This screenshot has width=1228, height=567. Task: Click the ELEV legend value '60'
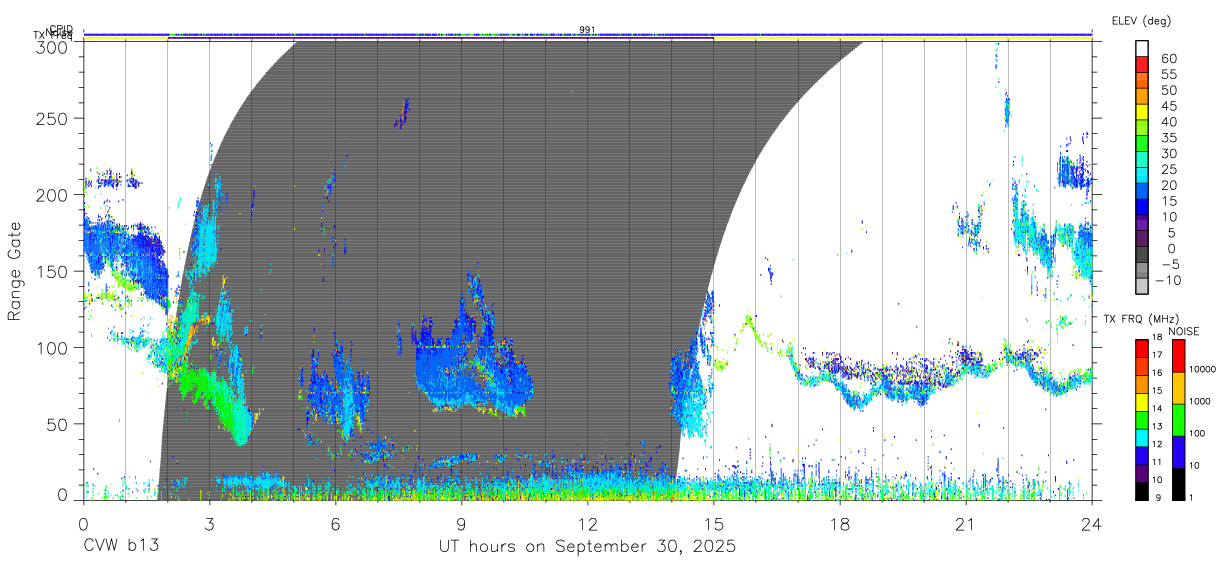click(x=1170, y=59)
